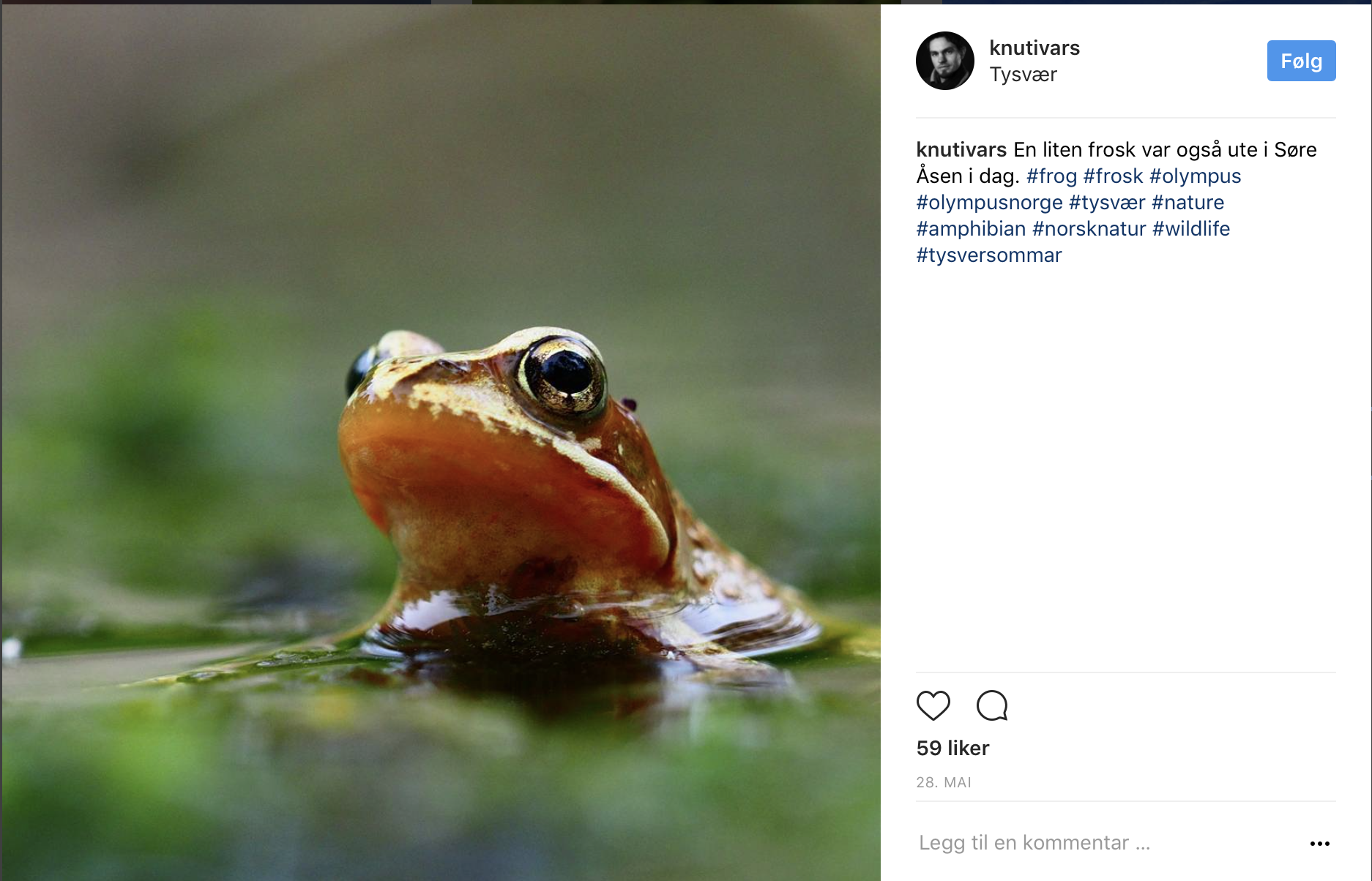Open the #frosk hashtag
1372x881 pixels.
click(x=1113, y=176)
